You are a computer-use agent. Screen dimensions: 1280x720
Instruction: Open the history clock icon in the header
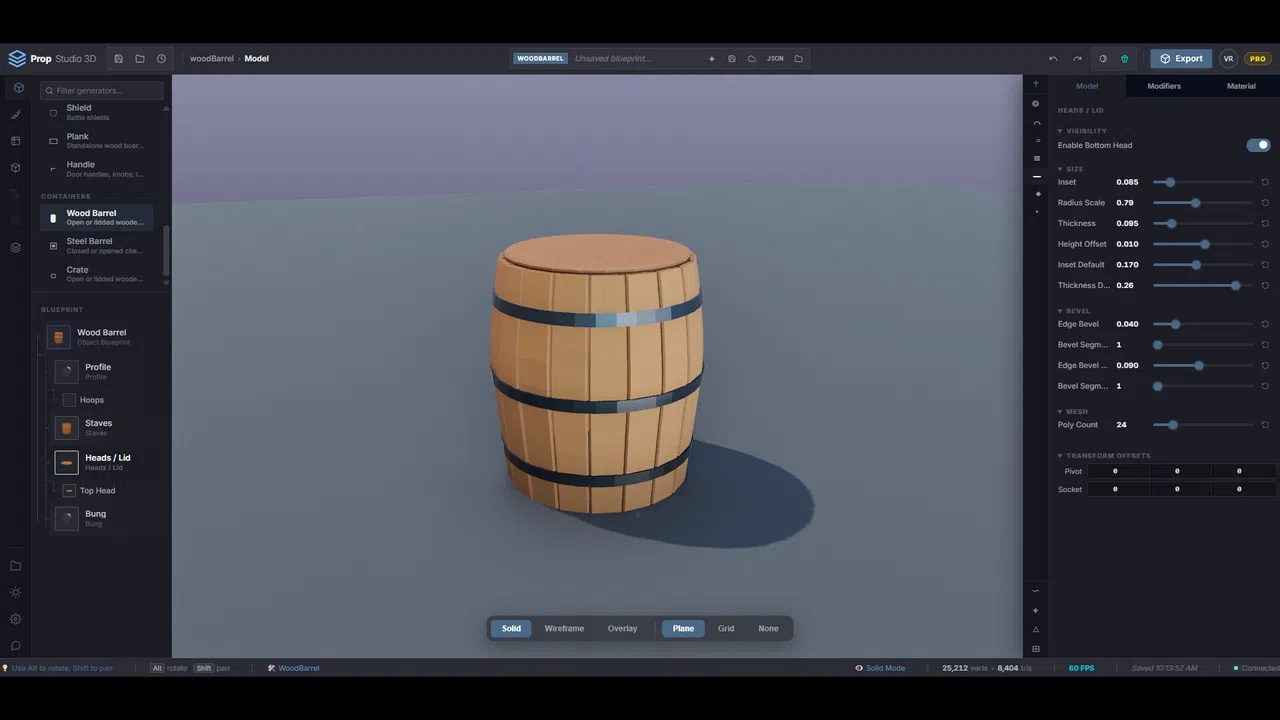pos(161,59)
